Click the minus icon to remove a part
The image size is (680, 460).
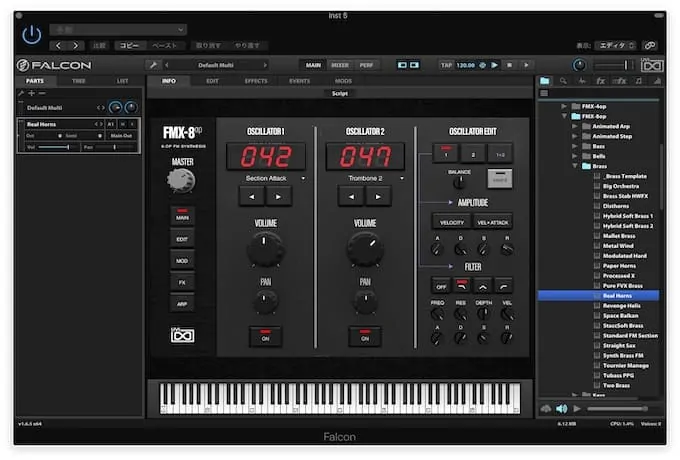click(x=42, y=93)
